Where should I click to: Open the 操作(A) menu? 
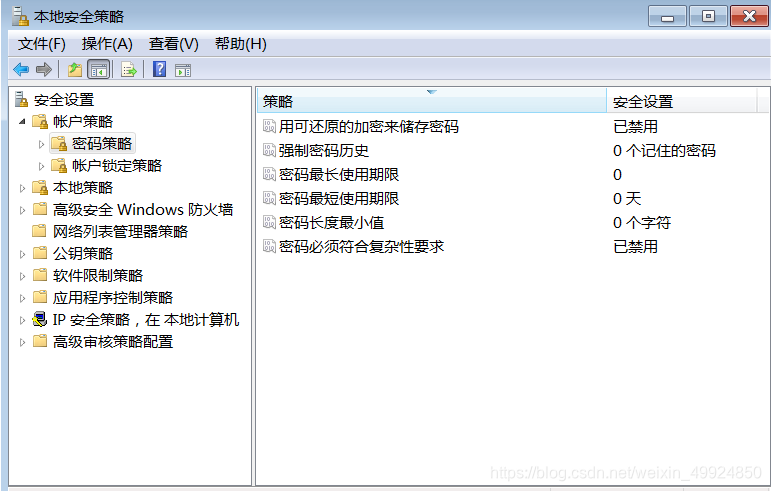click(x=107, y=44)
